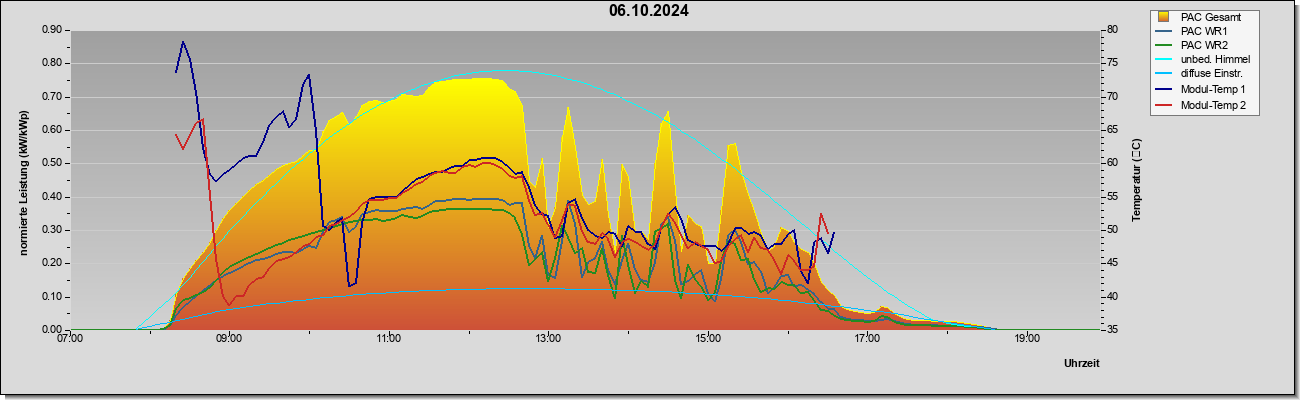Click the Temperatur axis title on right

point(1136,180)
